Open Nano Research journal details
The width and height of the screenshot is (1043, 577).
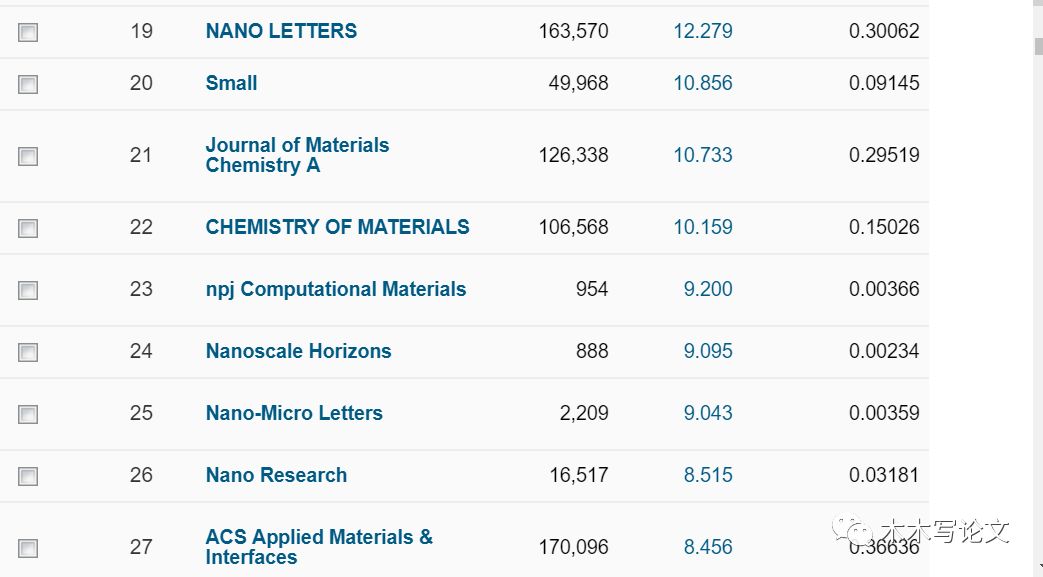tap(276, 475)
